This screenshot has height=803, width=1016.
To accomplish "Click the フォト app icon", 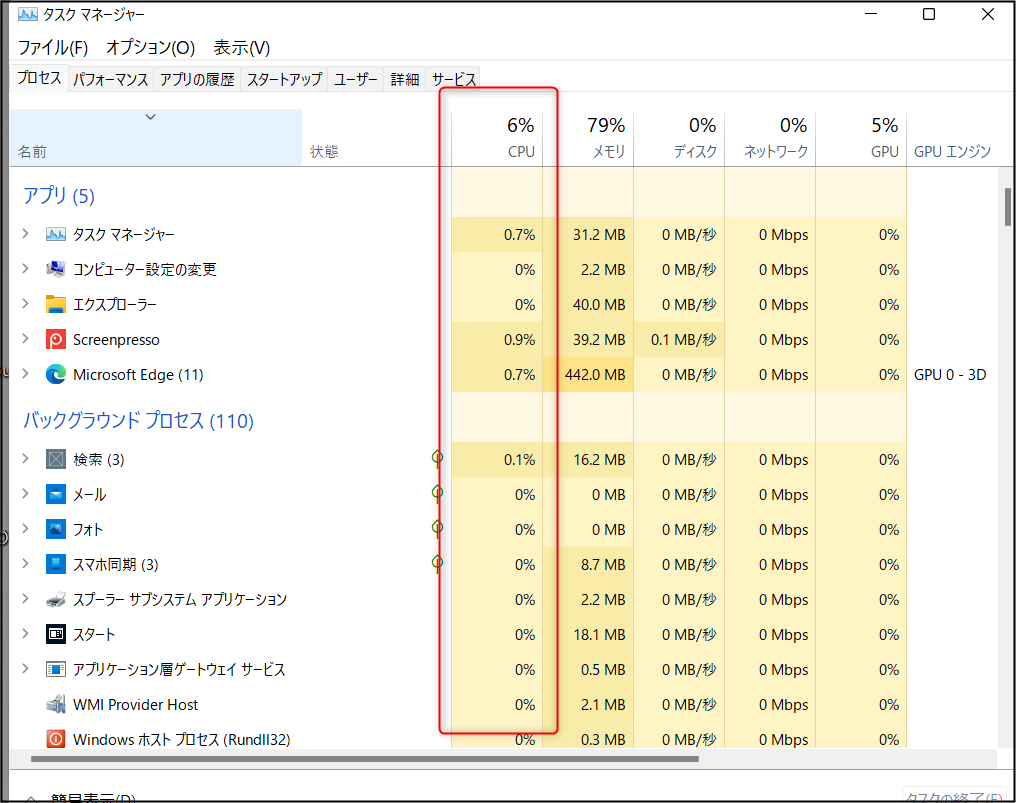I will click(x=56, y=530).
